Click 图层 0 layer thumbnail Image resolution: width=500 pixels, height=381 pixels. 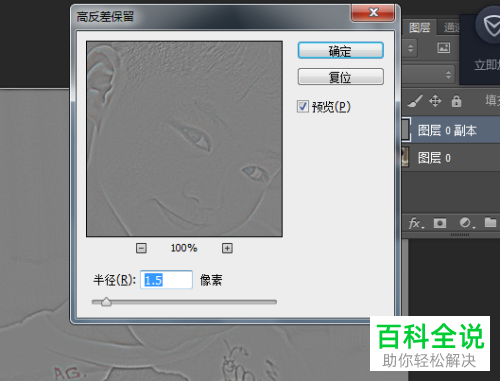[406, 157]
